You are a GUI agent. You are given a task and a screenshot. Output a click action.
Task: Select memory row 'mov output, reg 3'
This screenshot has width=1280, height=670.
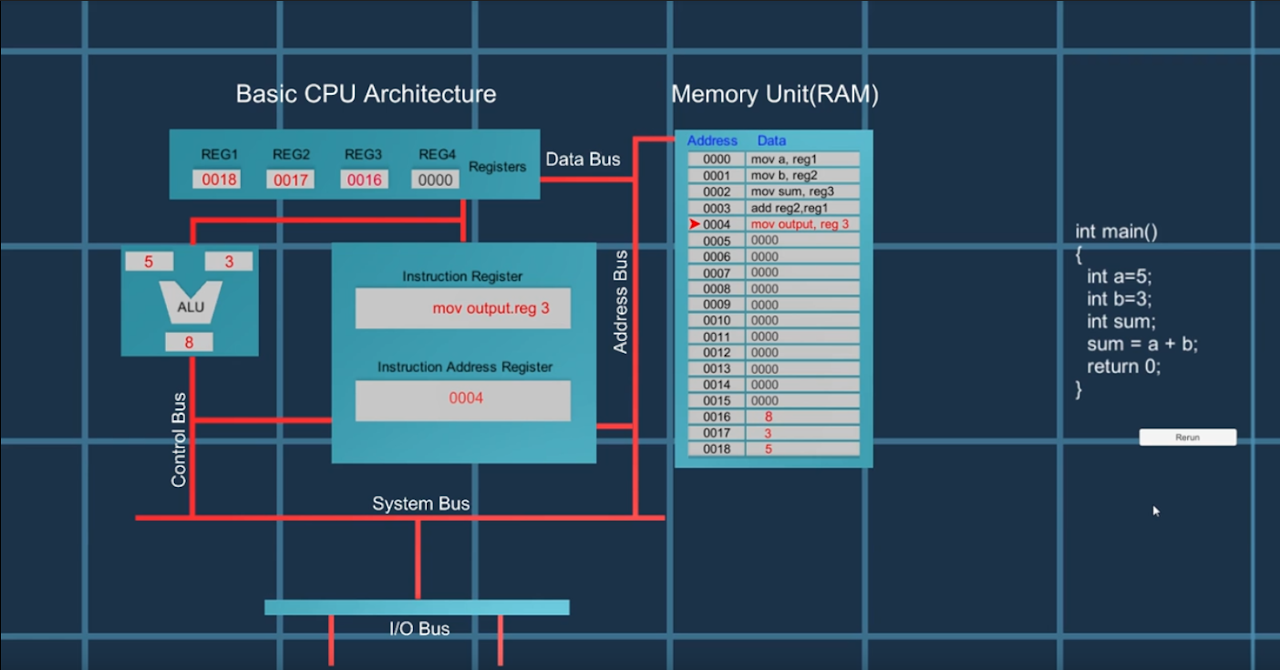(x=803, y=224)
